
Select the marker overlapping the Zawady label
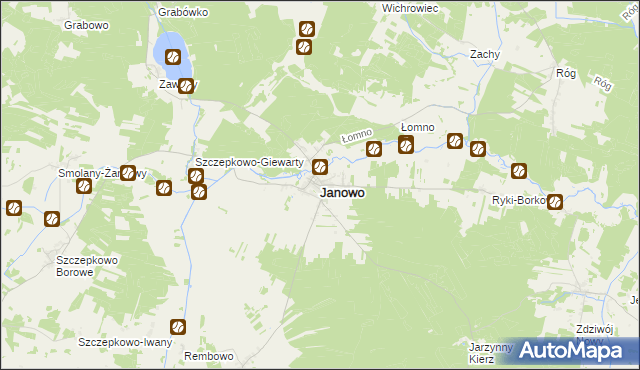186,86
